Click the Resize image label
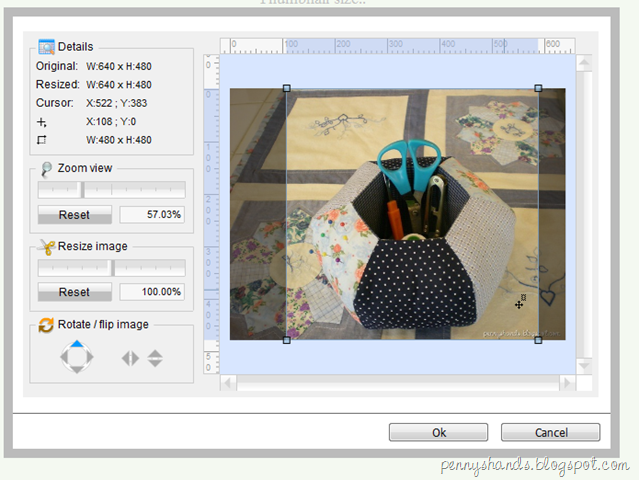The width and height of the screenshot is (639, 480). coord(93,247)
